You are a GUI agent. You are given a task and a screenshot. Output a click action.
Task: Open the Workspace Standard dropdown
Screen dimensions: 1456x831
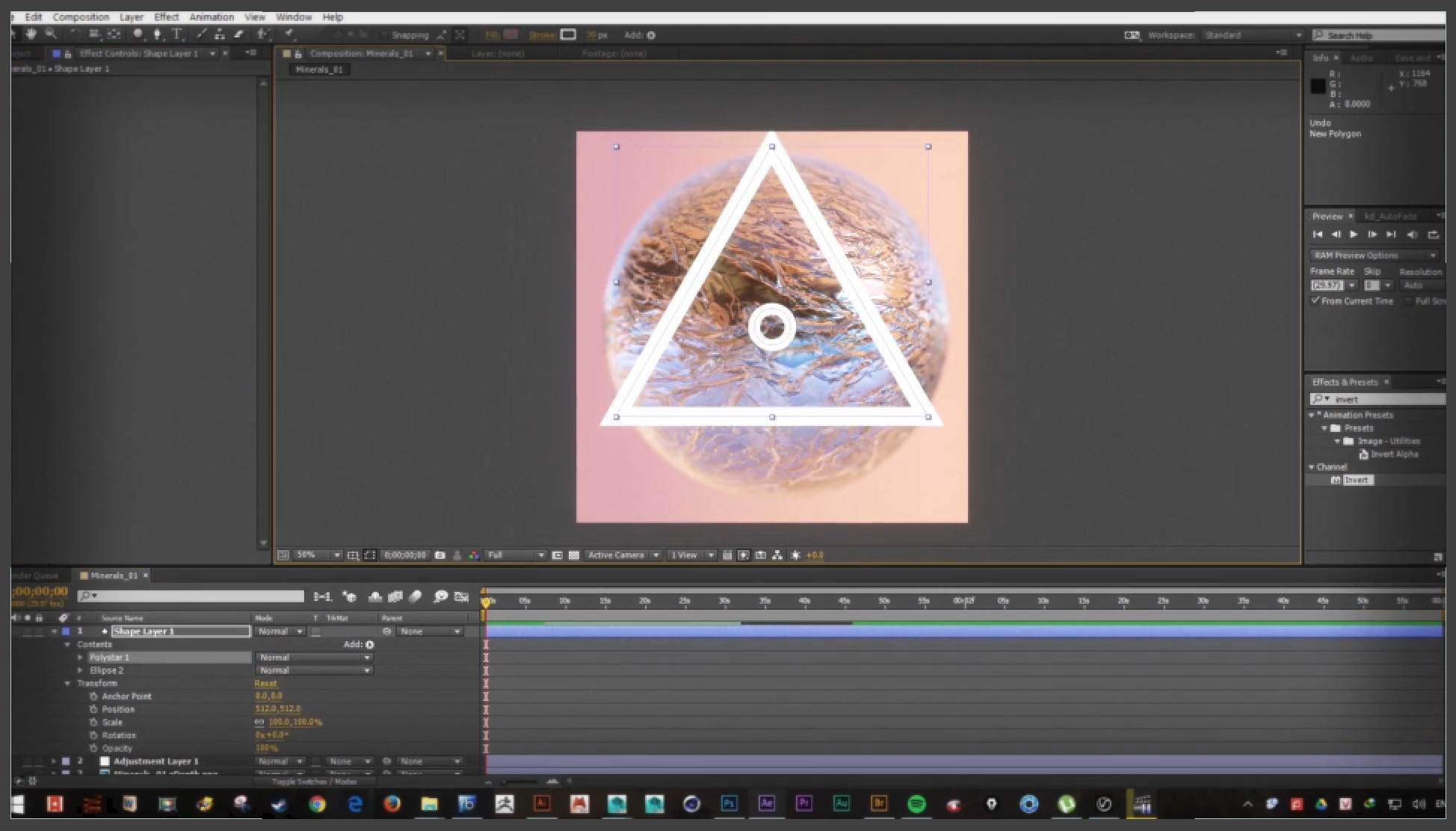click(1252, 35)
